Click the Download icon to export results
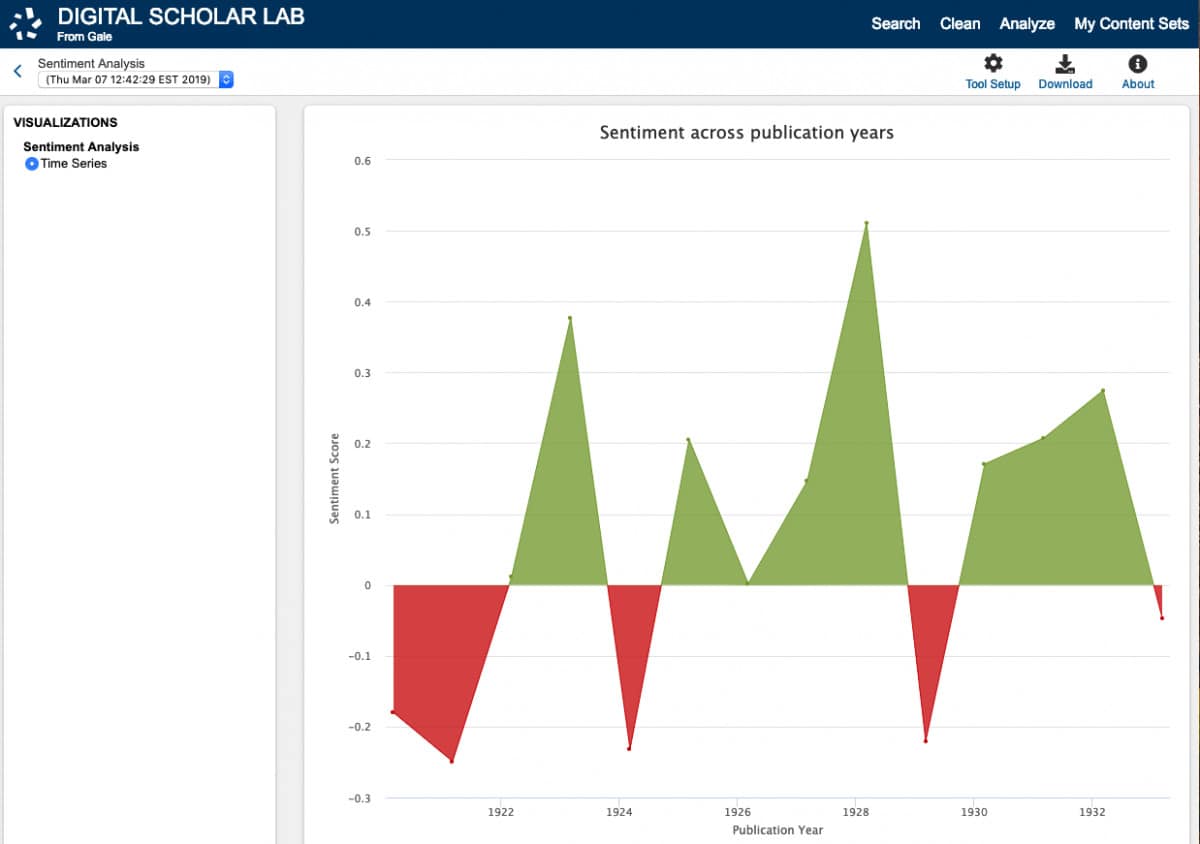This screenshot has height=844, width=1200. click(1065, 62)
